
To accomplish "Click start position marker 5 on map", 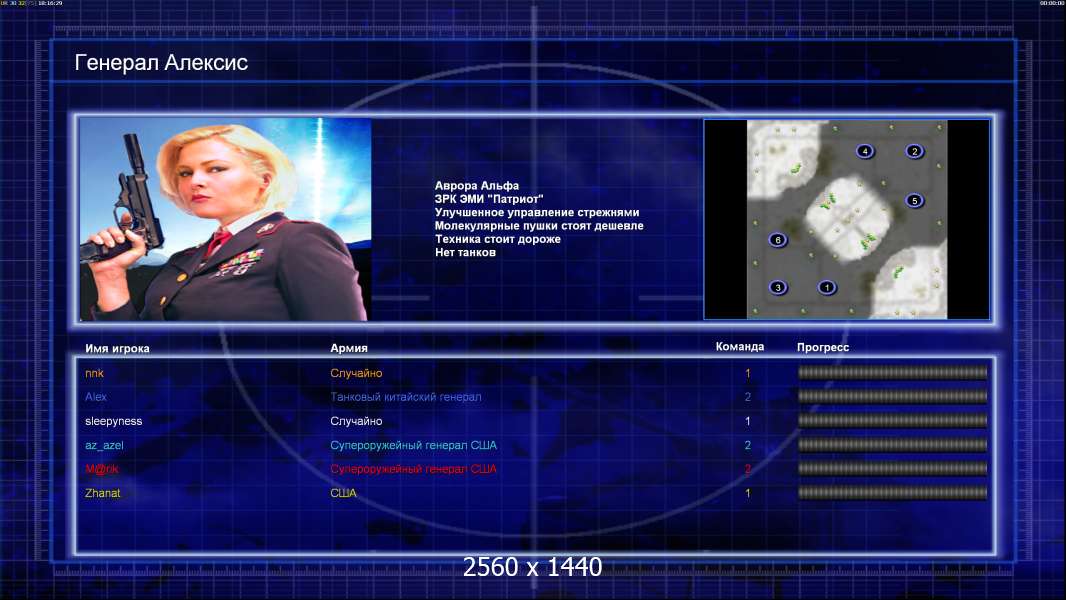I will tap(914, 200).
